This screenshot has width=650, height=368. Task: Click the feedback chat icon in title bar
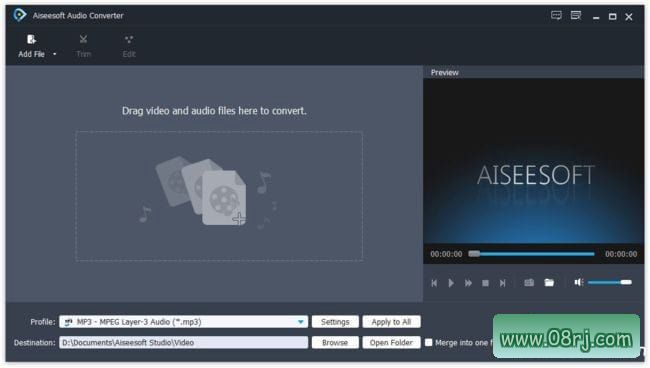556,16
